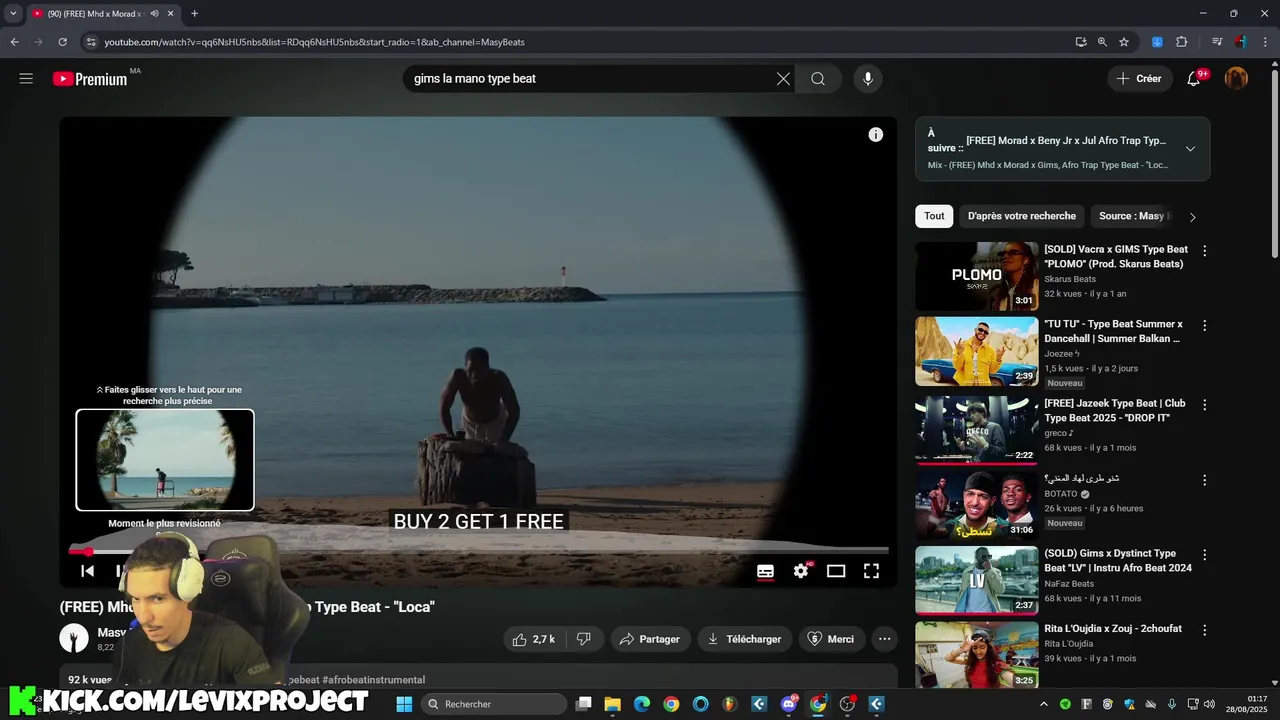Open options for the BOTATO video
The width and height of the screenshot is (1280, 720).
tap(1204, 480)
